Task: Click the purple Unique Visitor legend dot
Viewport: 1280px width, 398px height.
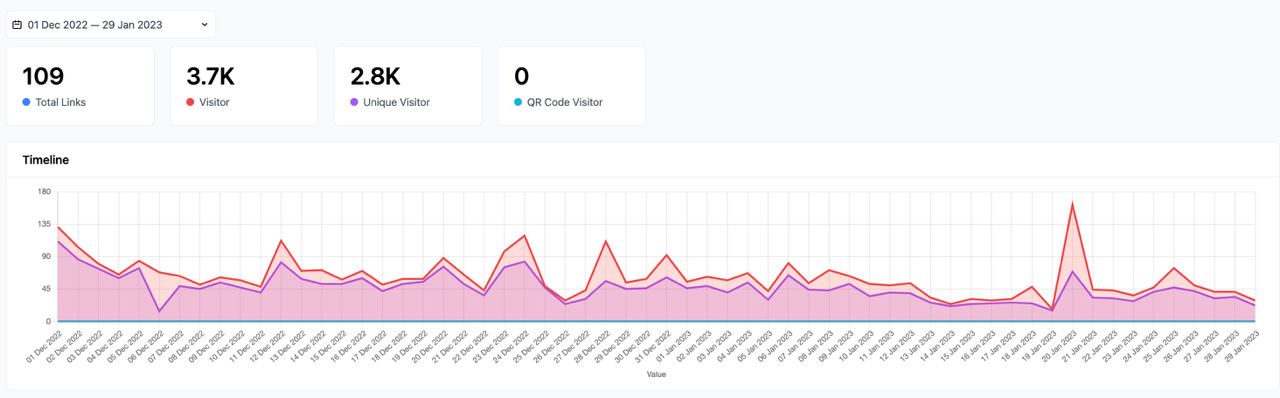Action: pos(354,102)
